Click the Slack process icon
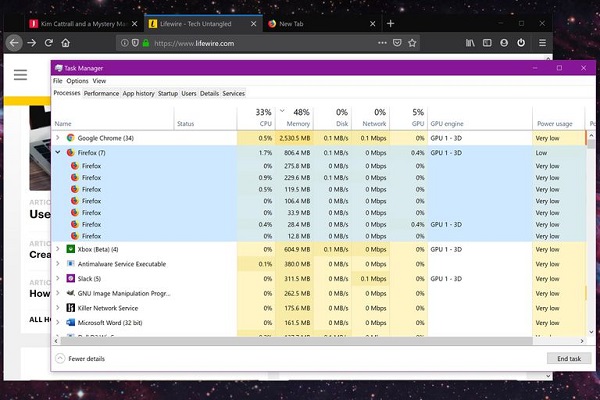Image resolution: width=600 pixels, height=400 pixels. pyautogui.click(x=70, y=278)
